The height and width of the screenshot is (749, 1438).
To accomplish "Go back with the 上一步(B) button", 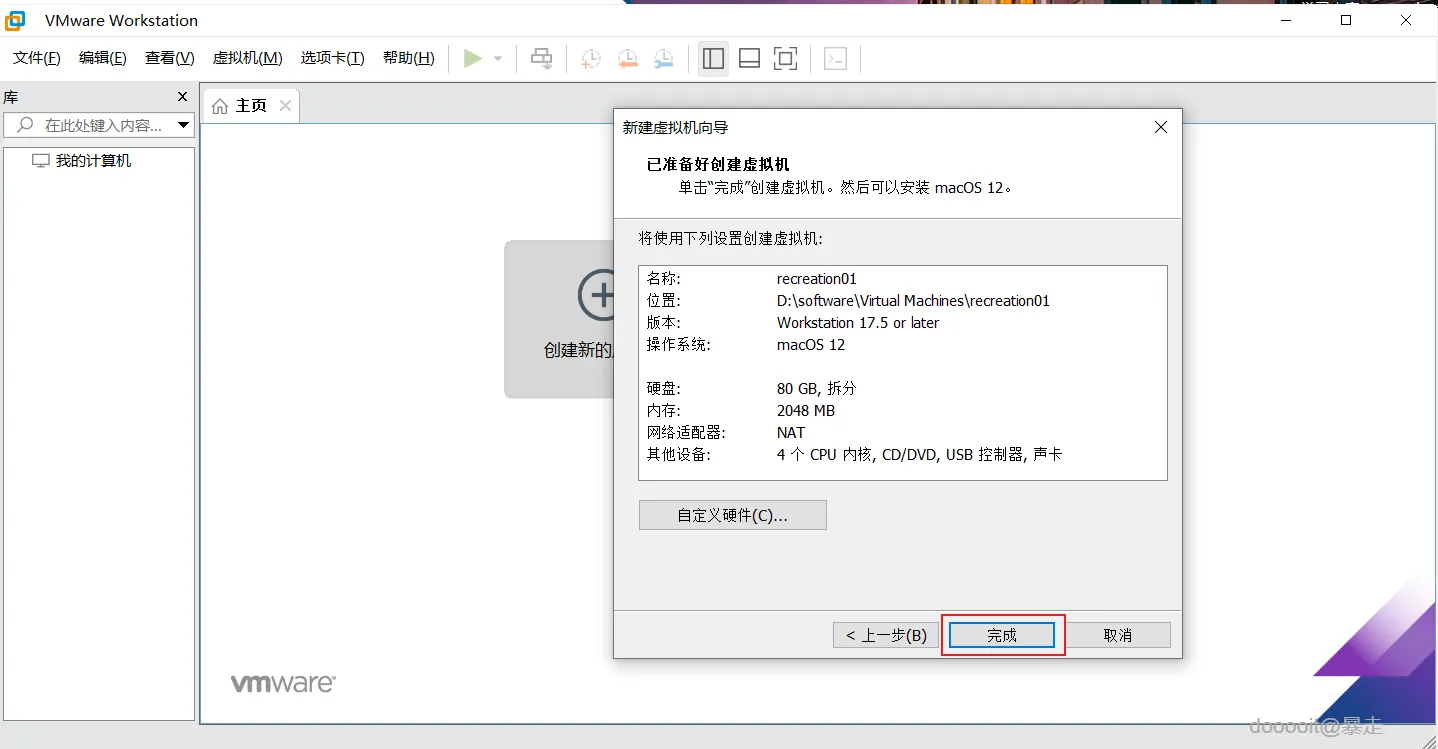I will 885,634.
